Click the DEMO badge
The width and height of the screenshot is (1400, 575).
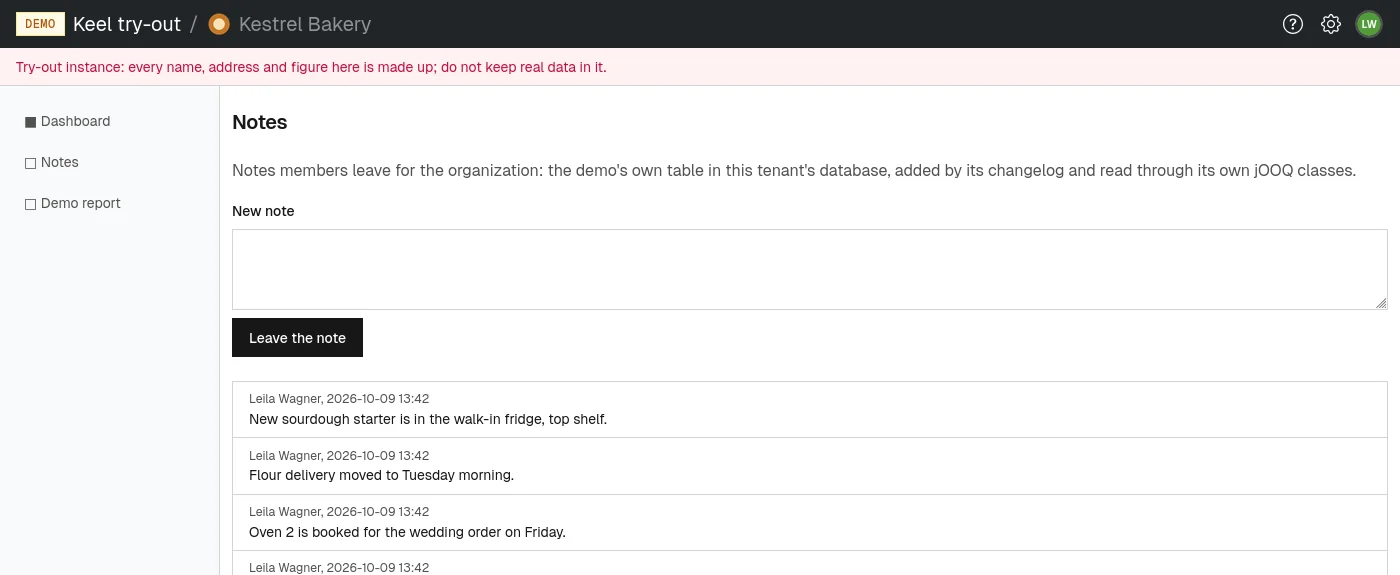[x=40, y=24]
